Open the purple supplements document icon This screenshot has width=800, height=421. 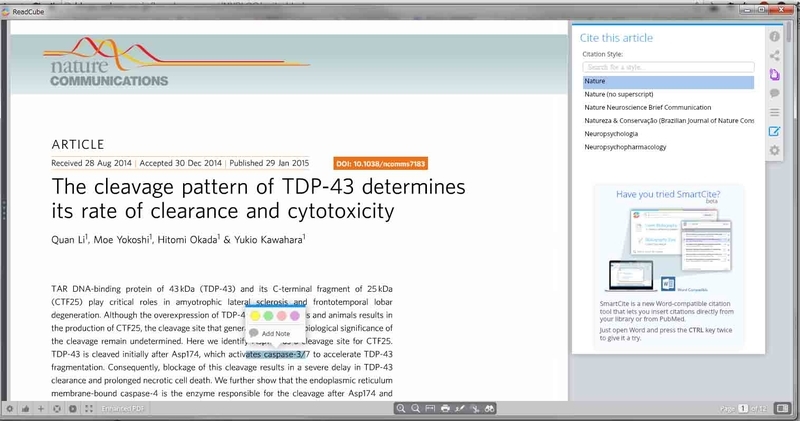(x=774, y=75)
